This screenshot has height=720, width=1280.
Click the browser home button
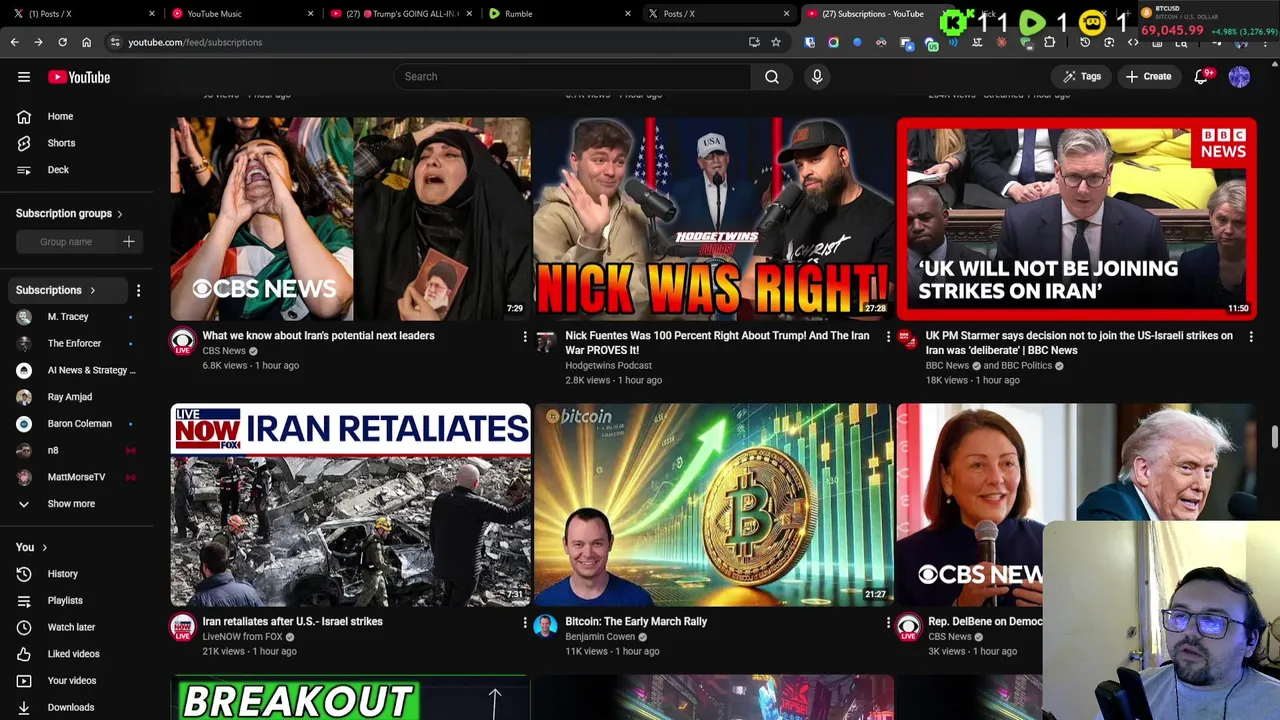86,42
